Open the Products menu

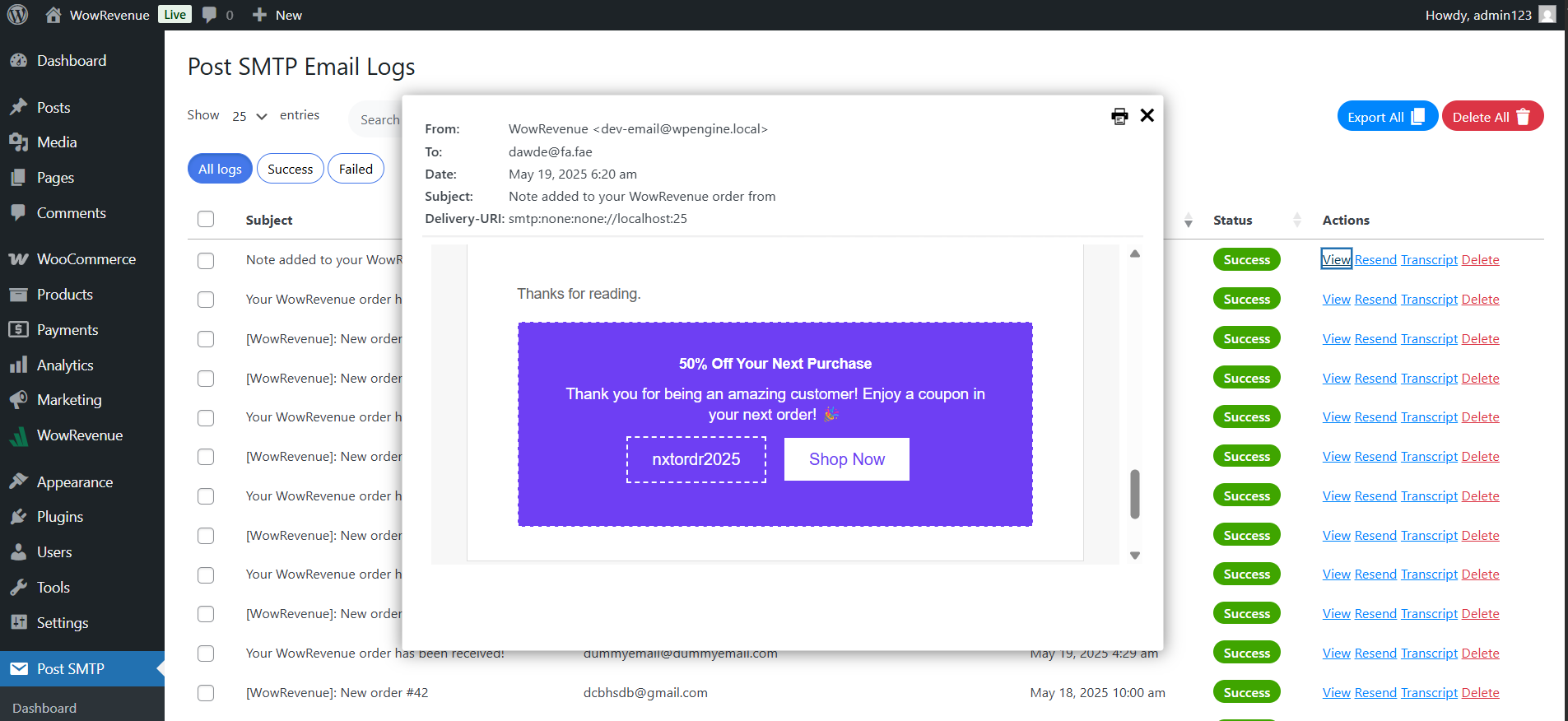click(x=82, y=295)
